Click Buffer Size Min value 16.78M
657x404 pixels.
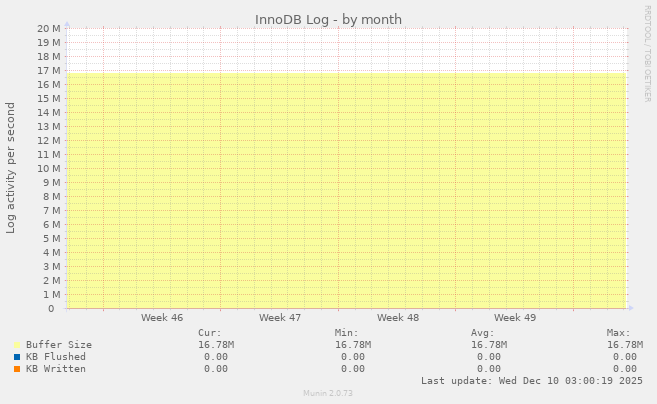click(352, 345)
